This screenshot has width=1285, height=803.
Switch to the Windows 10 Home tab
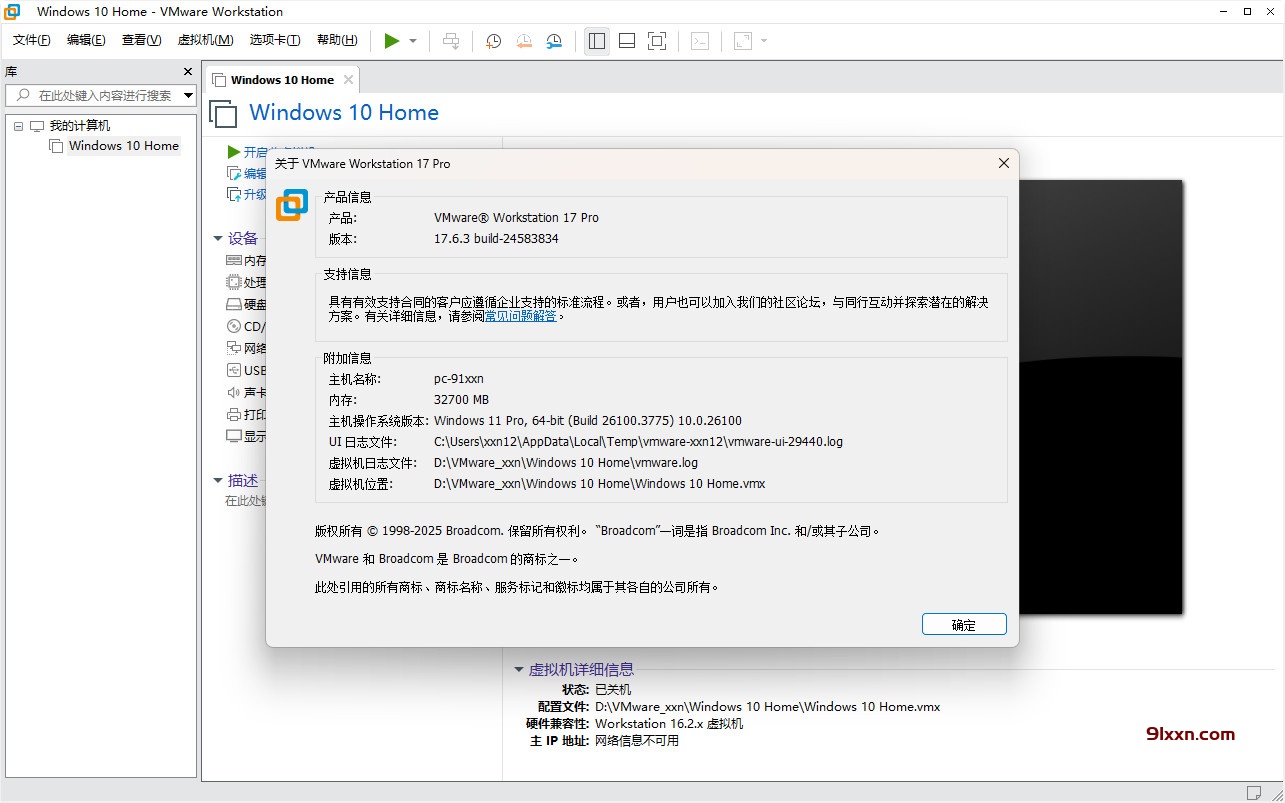(x=281, y=80)
